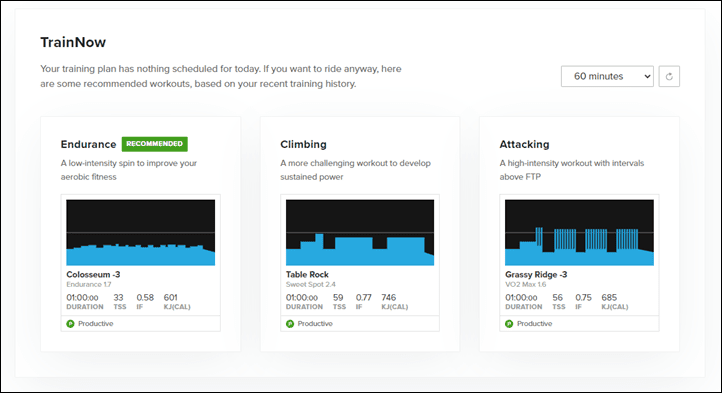Click the green RECOMMENDED badge
722x393 pixels.
coord(155,144)
